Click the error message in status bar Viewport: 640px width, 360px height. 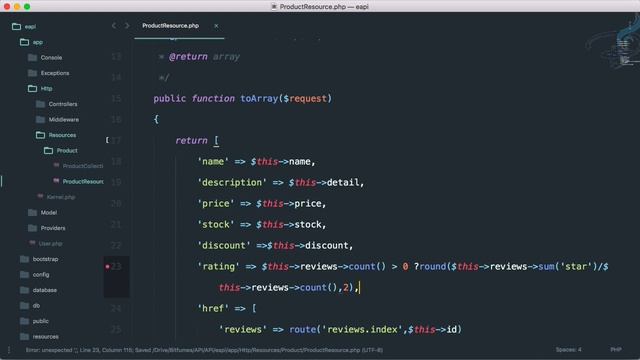204,350
